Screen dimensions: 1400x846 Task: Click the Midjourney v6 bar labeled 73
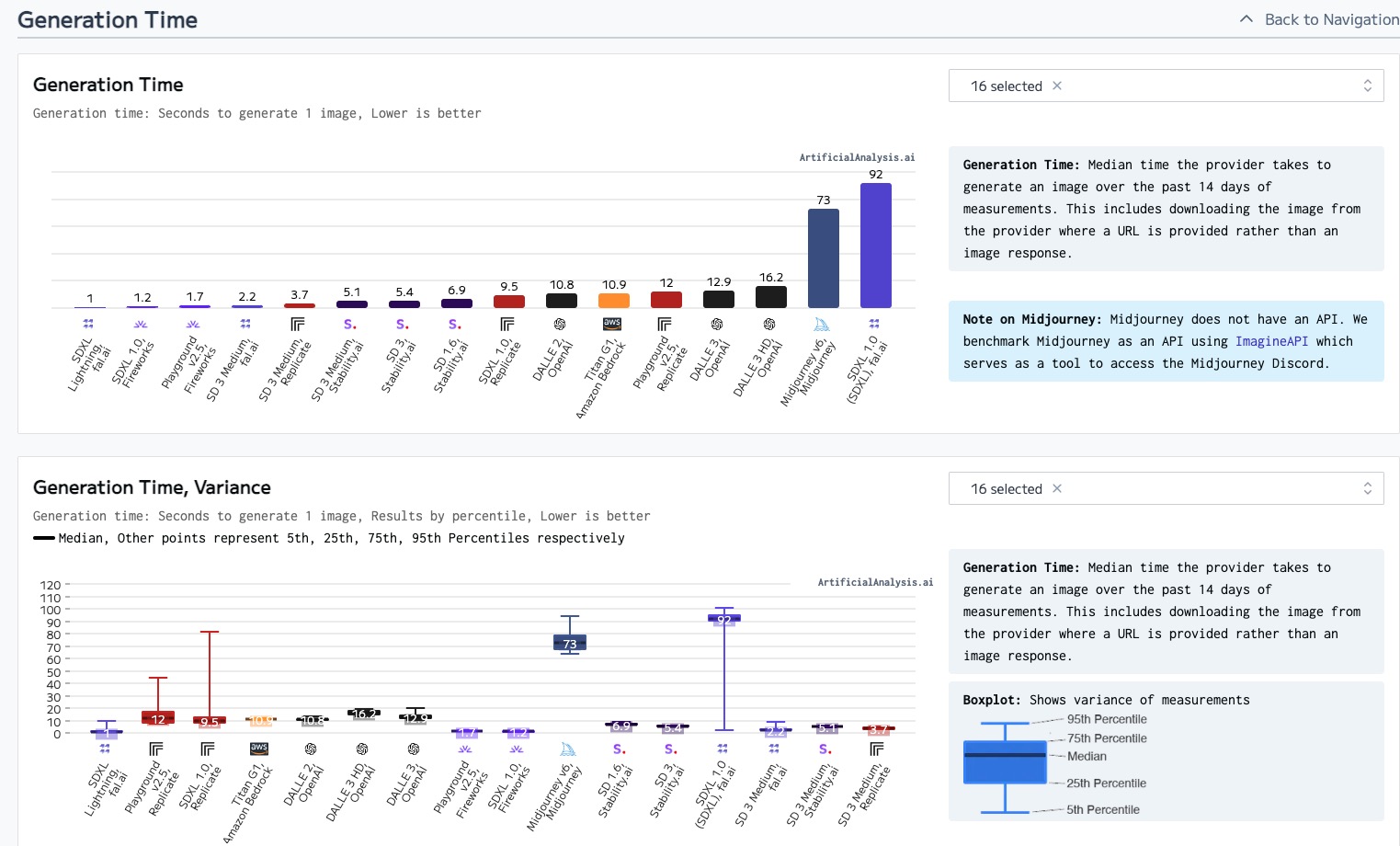click(x=823, y=258)
